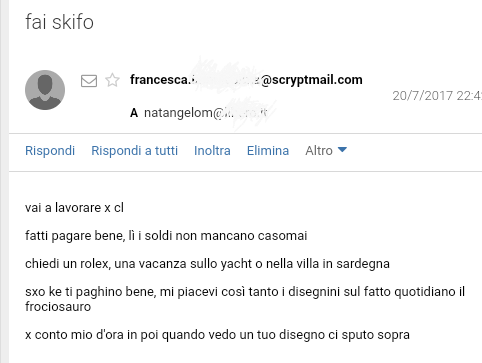Click the left gray sidebar edge
The height and width of the screenshot is (363, 482).
tap(4, 181)
